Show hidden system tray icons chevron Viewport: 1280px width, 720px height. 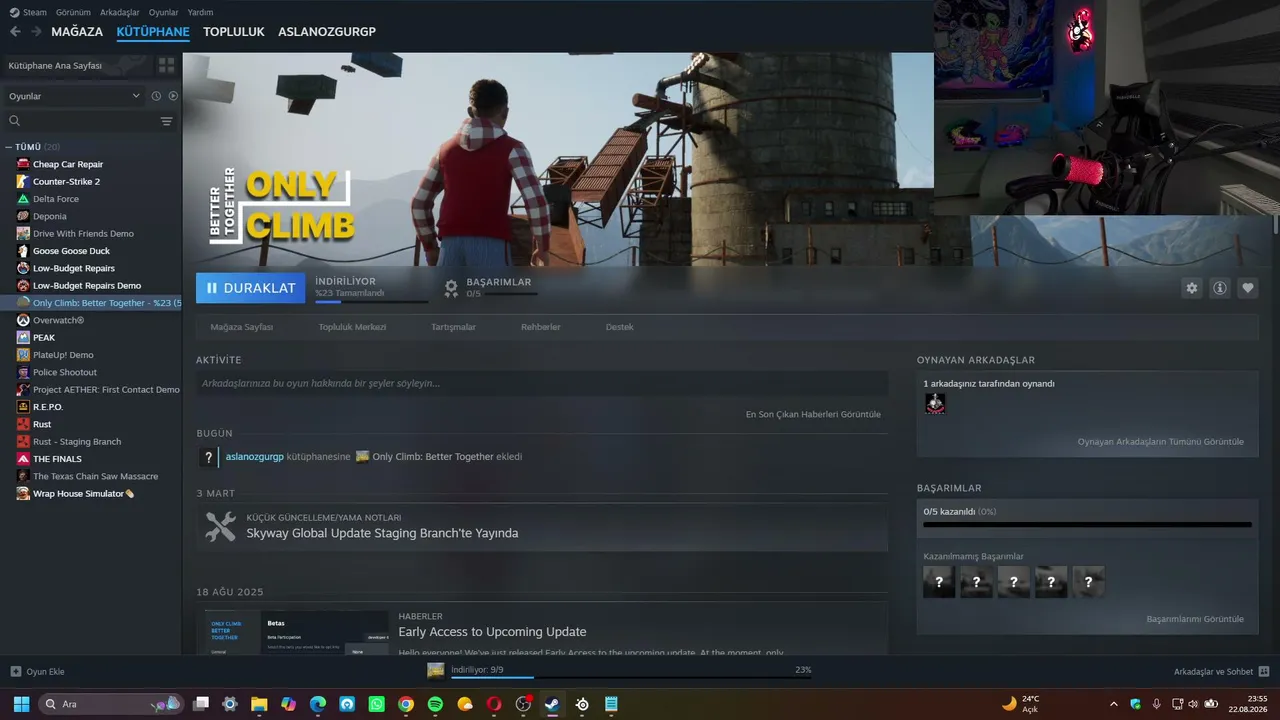pos(1114,704)
